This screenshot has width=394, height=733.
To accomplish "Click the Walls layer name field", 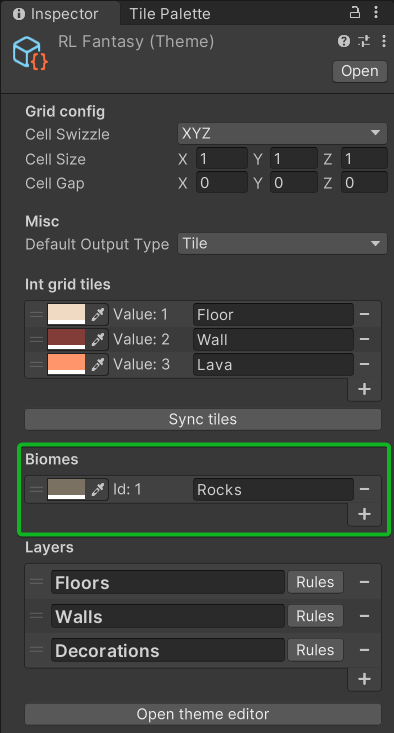I will [x=168, y=616].
